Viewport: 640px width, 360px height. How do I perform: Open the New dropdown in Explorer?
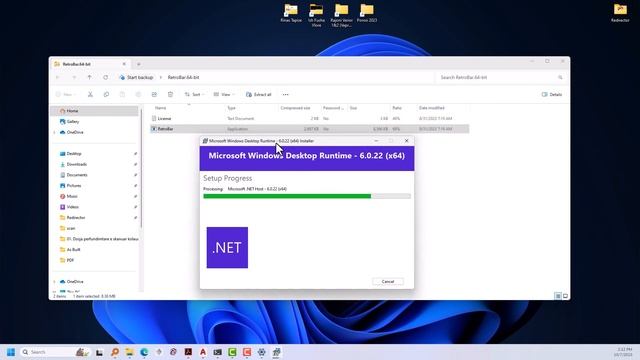pos(66,94)
